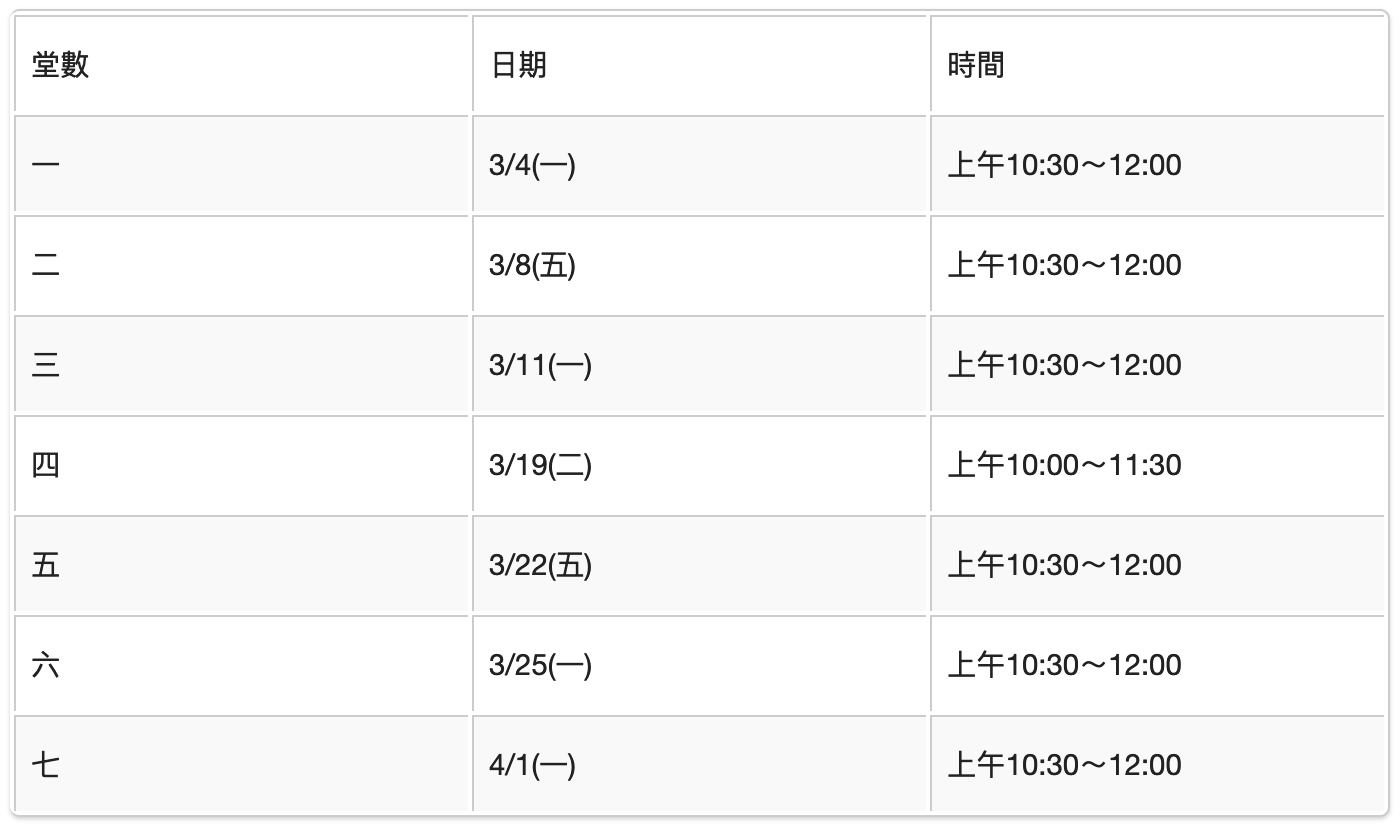The width and height of the screenshot is (1400, 826).
Task: Click the 時間 column header
Action: click(976, 66)
